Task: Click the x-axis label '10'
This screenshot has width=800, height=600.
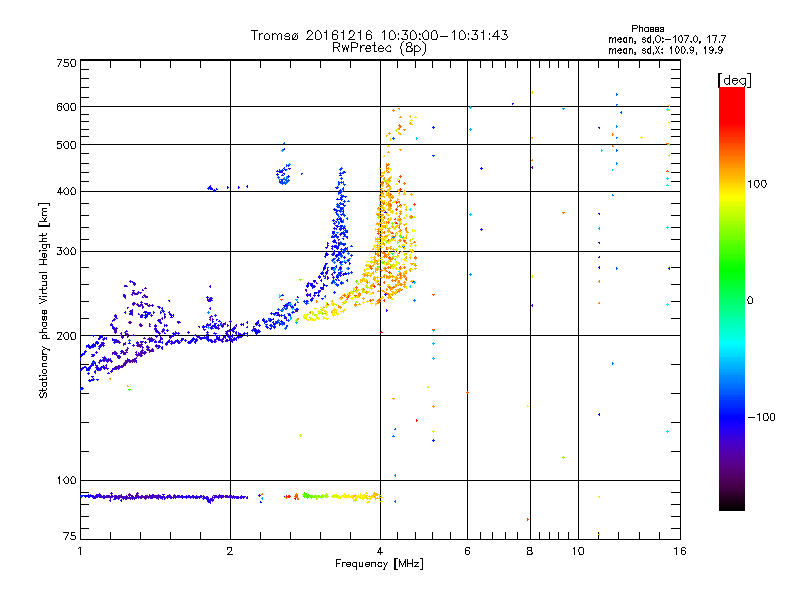Action: pos(578,551)
